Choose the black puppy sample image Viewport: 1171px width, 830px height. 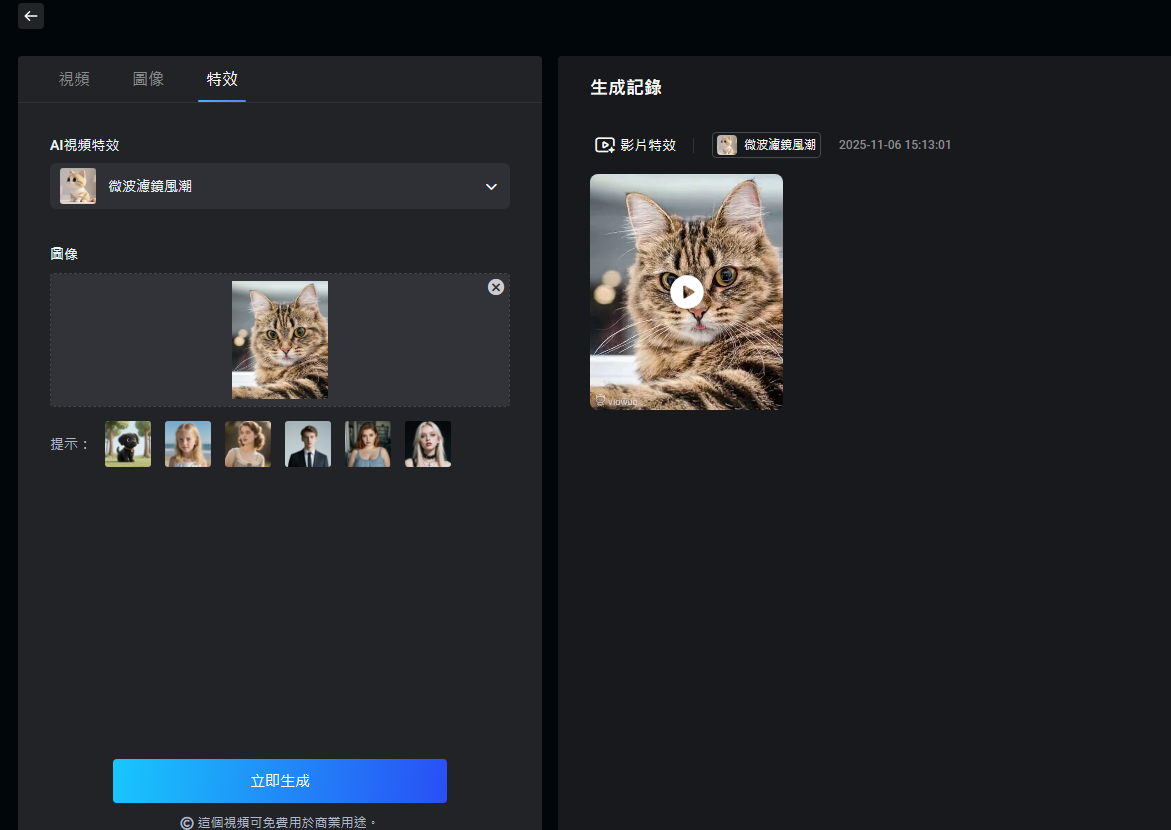pyautogui.click(x=128, y=444)
